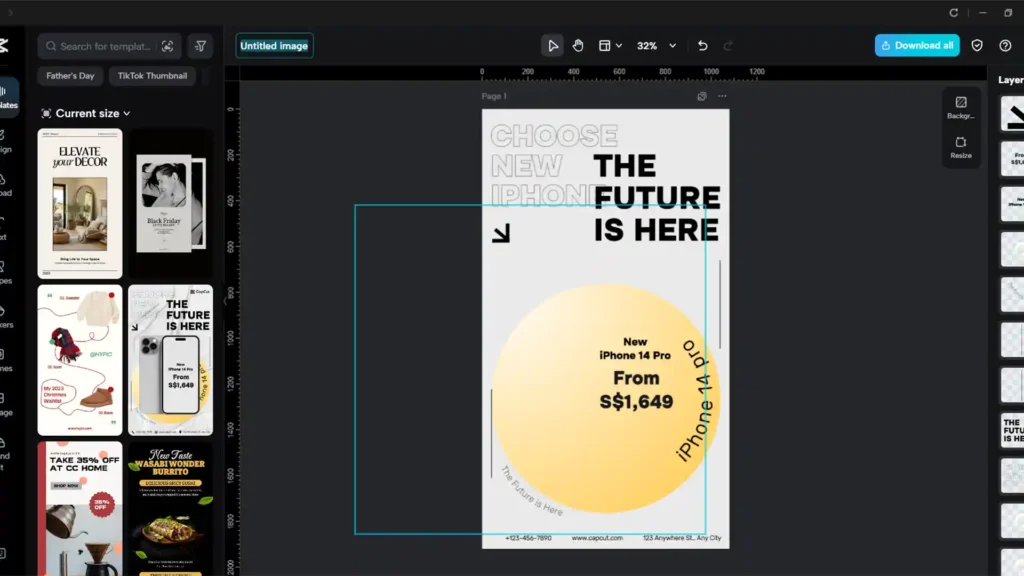Select the 'New iPhone 14 Pro' text on canvas
Image resolution: width=1024 pixels, height=576 pixels.
point(635,349)
